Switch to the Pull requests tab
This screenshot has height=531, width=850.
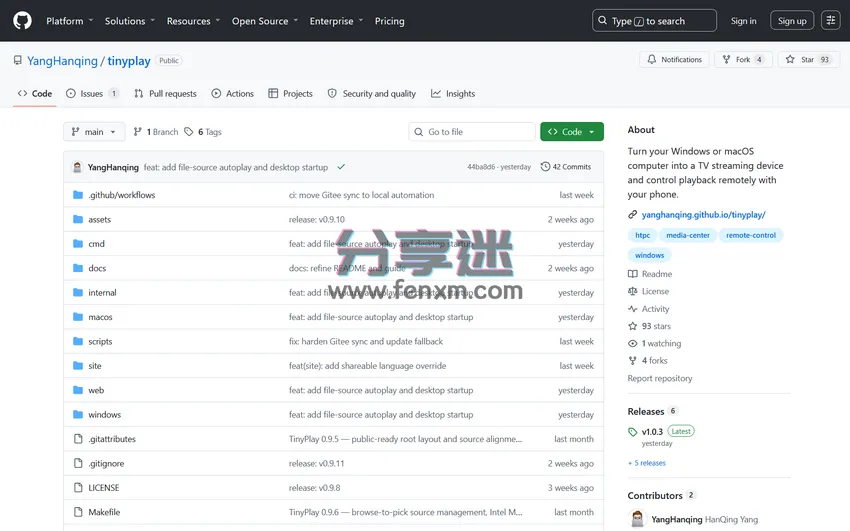tap(165, 93)
